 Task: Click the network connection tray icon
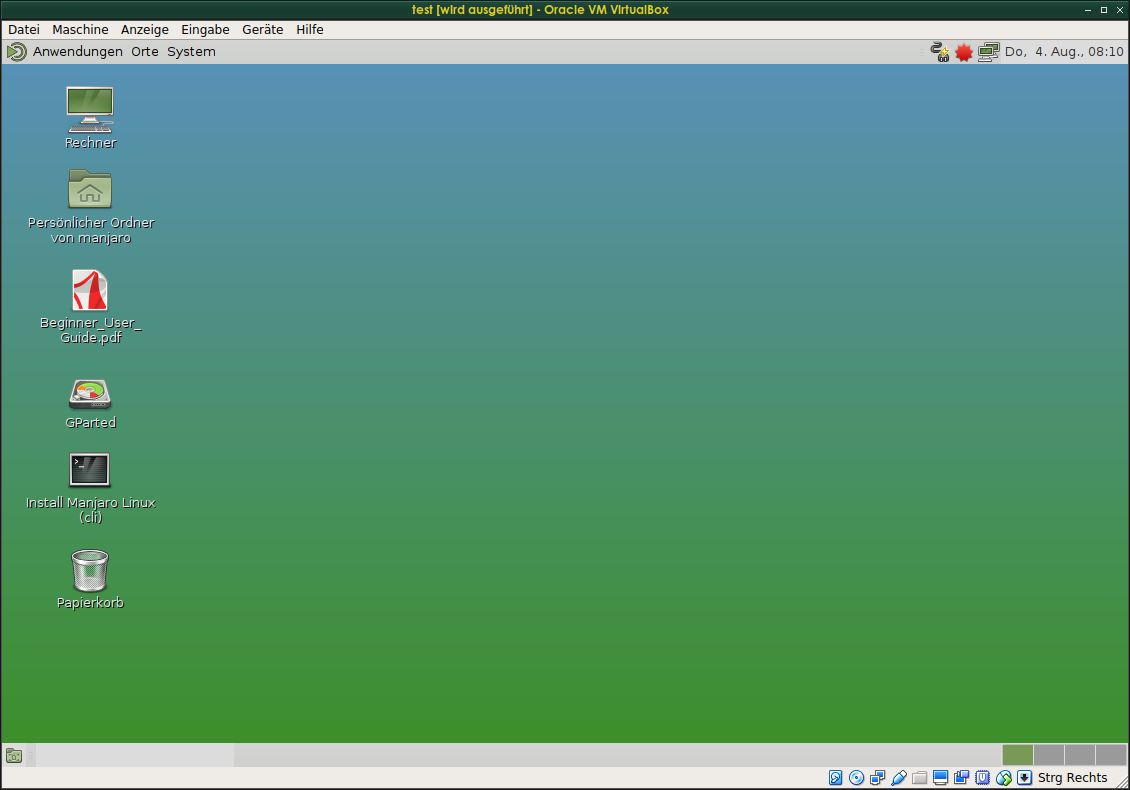[x=988, y=52]
